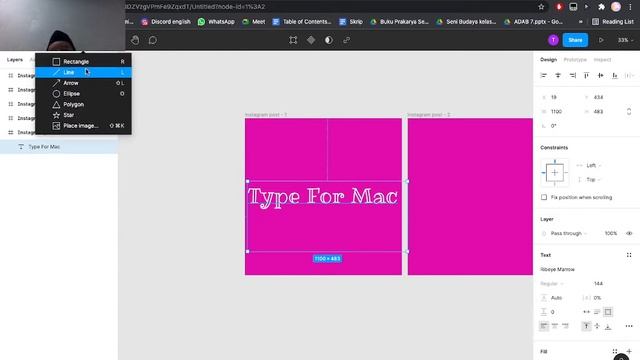
Task: Open the Pass through blend mode dropdown
Action: [569, 233]
